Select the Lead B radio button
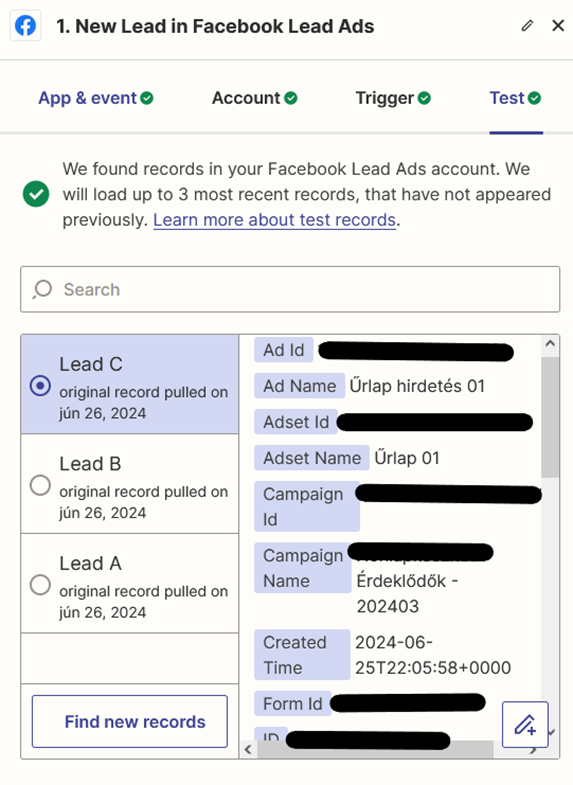Screen dimensions: 573x785 point(40,485)
